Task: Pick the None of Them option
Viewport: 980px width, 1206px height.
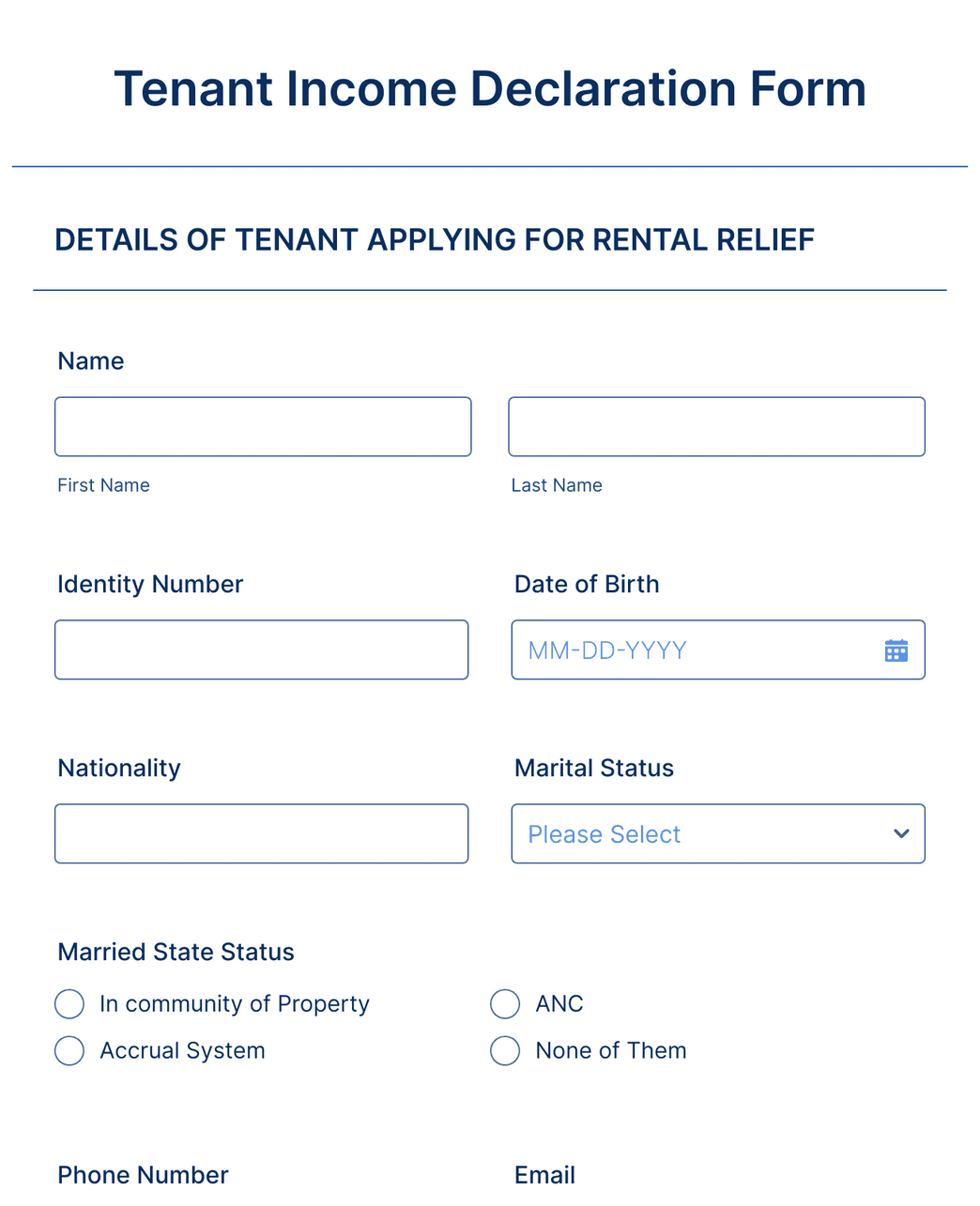Action: coord(505,1050)
